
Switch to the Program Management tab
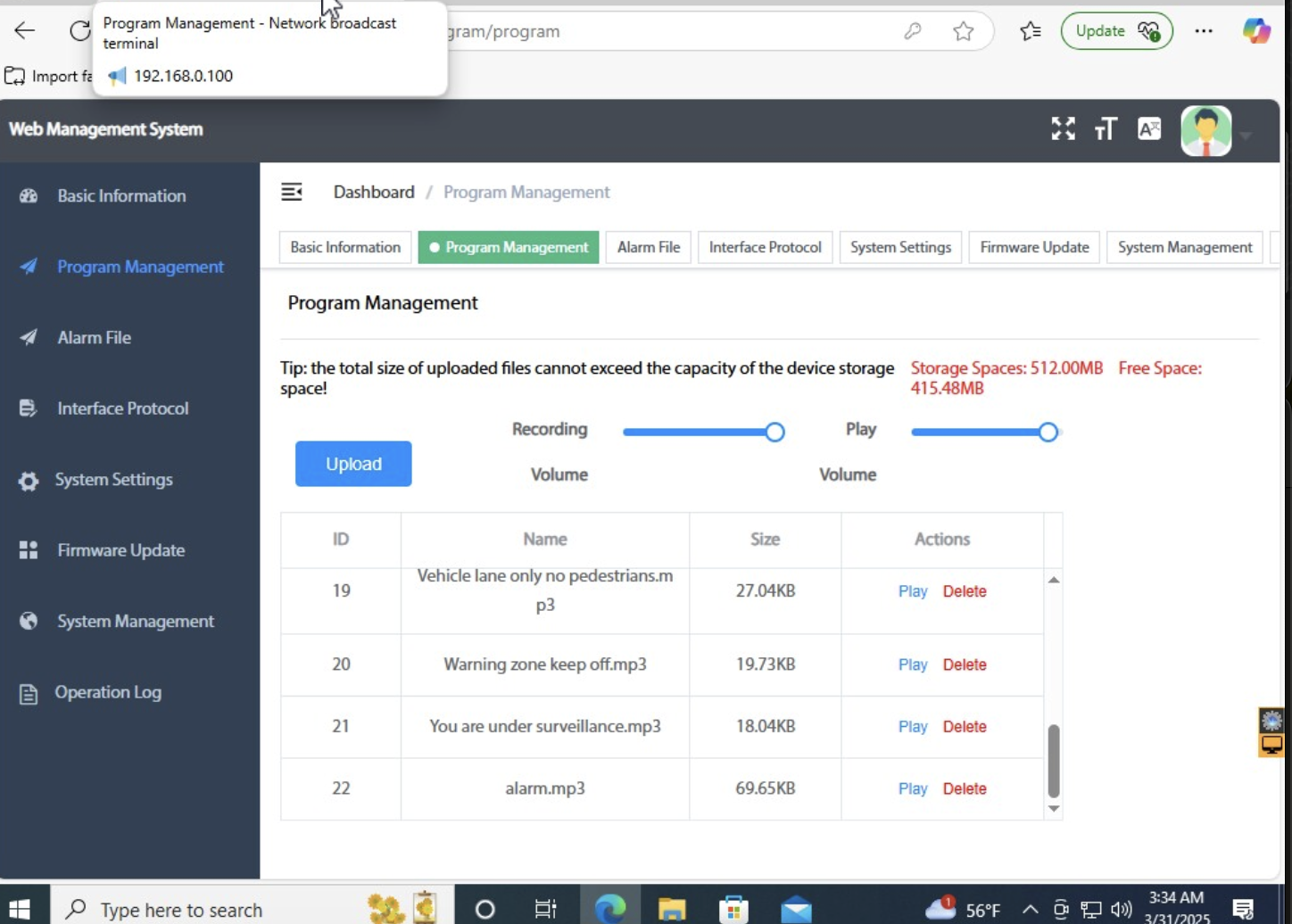pyautogui.click(x=509, y=247)
